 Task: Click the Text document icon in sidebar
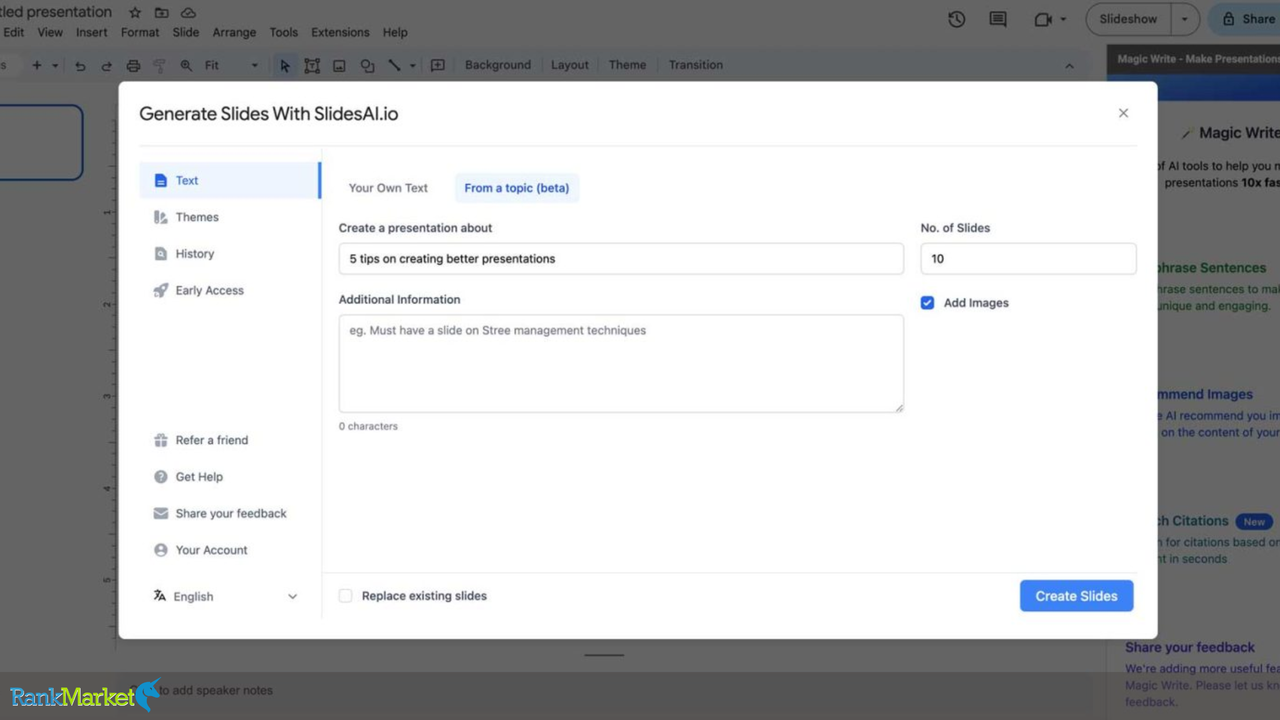tap(160, 181)
